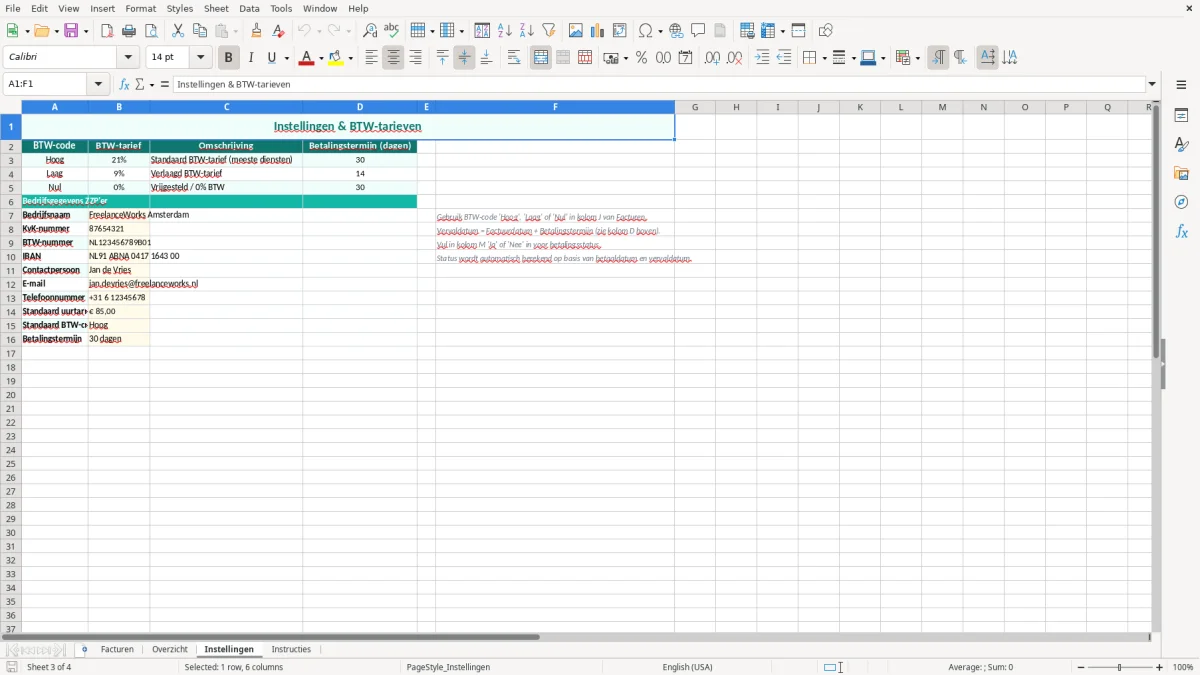The height and width of the screenshot is (675, 1200).
Task: Toggle bold formatting
Action: point(229,58)
